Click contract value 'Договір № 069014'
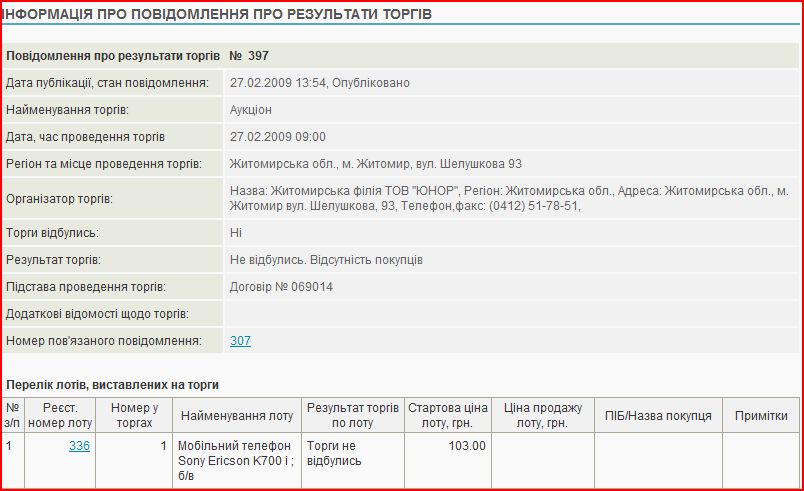 (x=281, y=287)
